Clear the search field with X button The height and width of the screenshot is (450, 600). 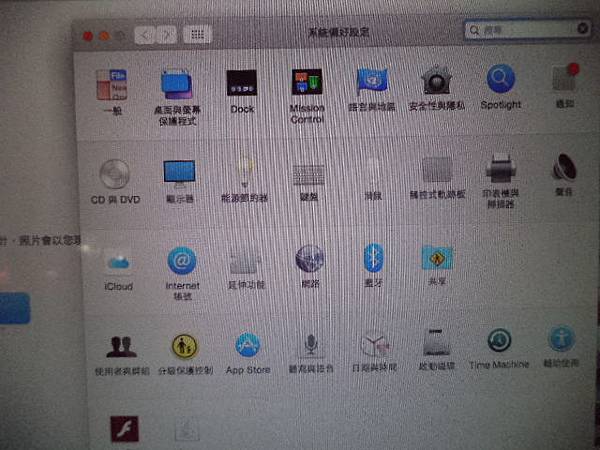pyautogui.click(x=582, y=28)
